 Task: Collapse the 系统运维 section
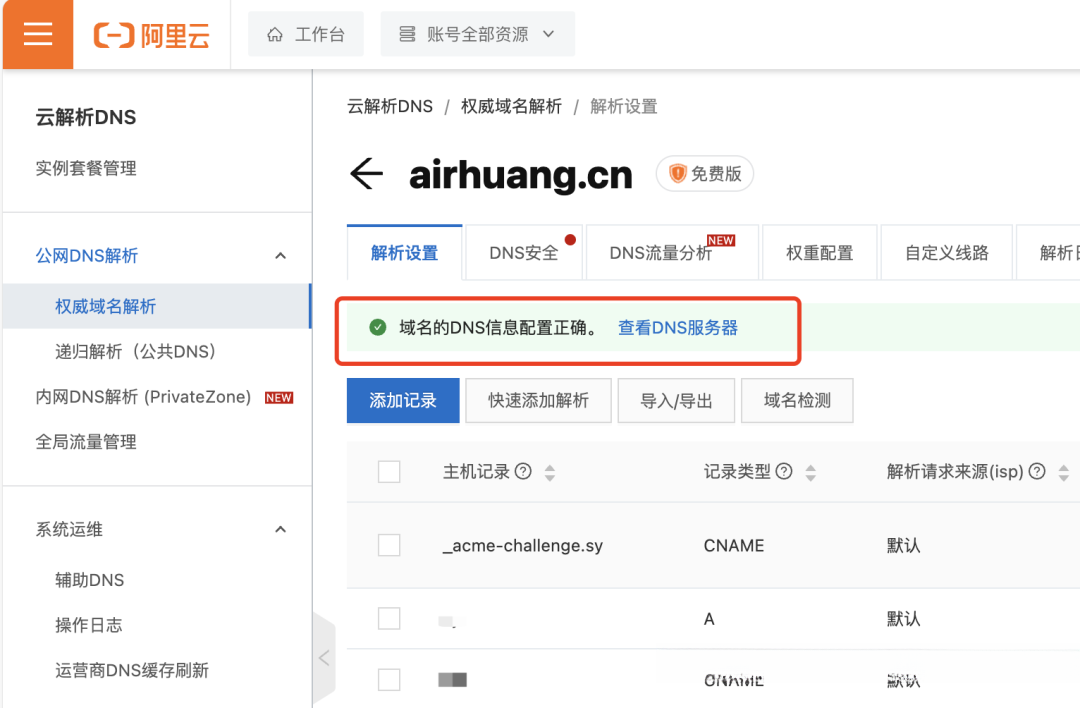pyautogui.click(x=280, y=529)
